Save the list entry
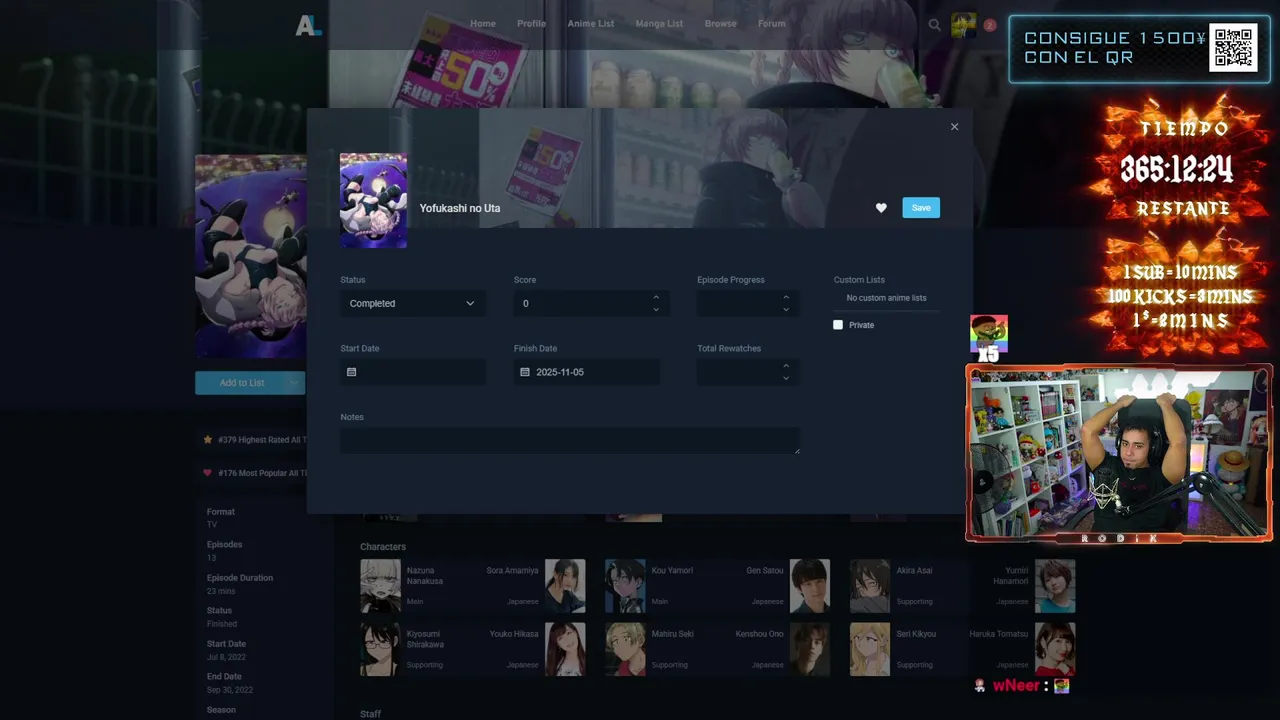Screen dimensions: 1280x720 click(921, 208)
